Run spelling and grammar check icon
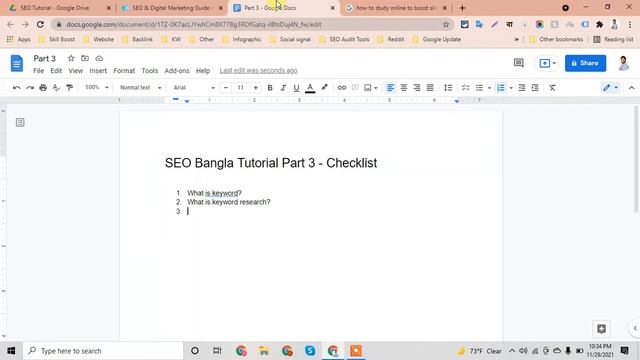 click(x=56, y=87)
